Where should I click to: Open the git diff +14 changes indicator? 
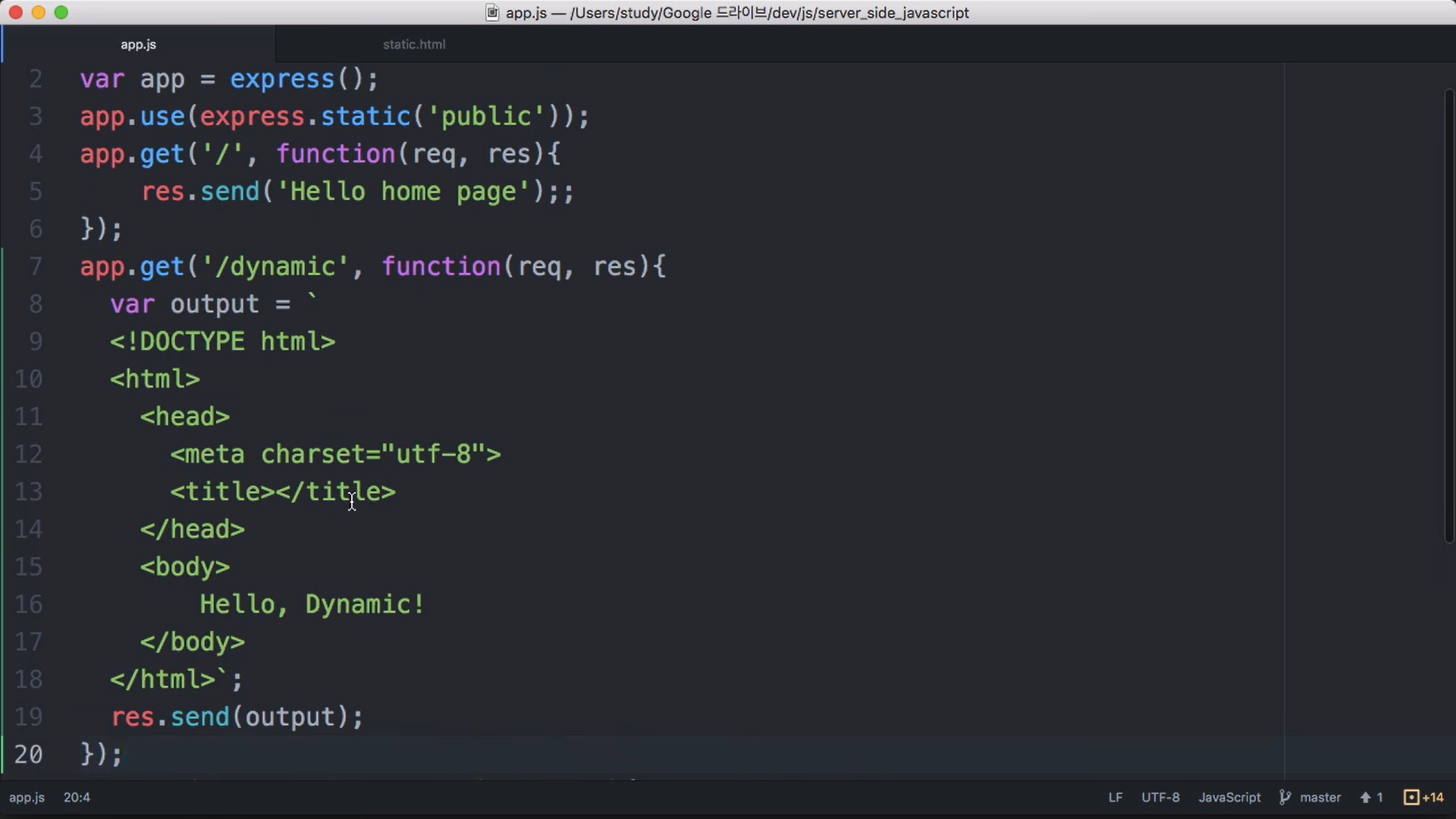click(x=1423, y=797)
